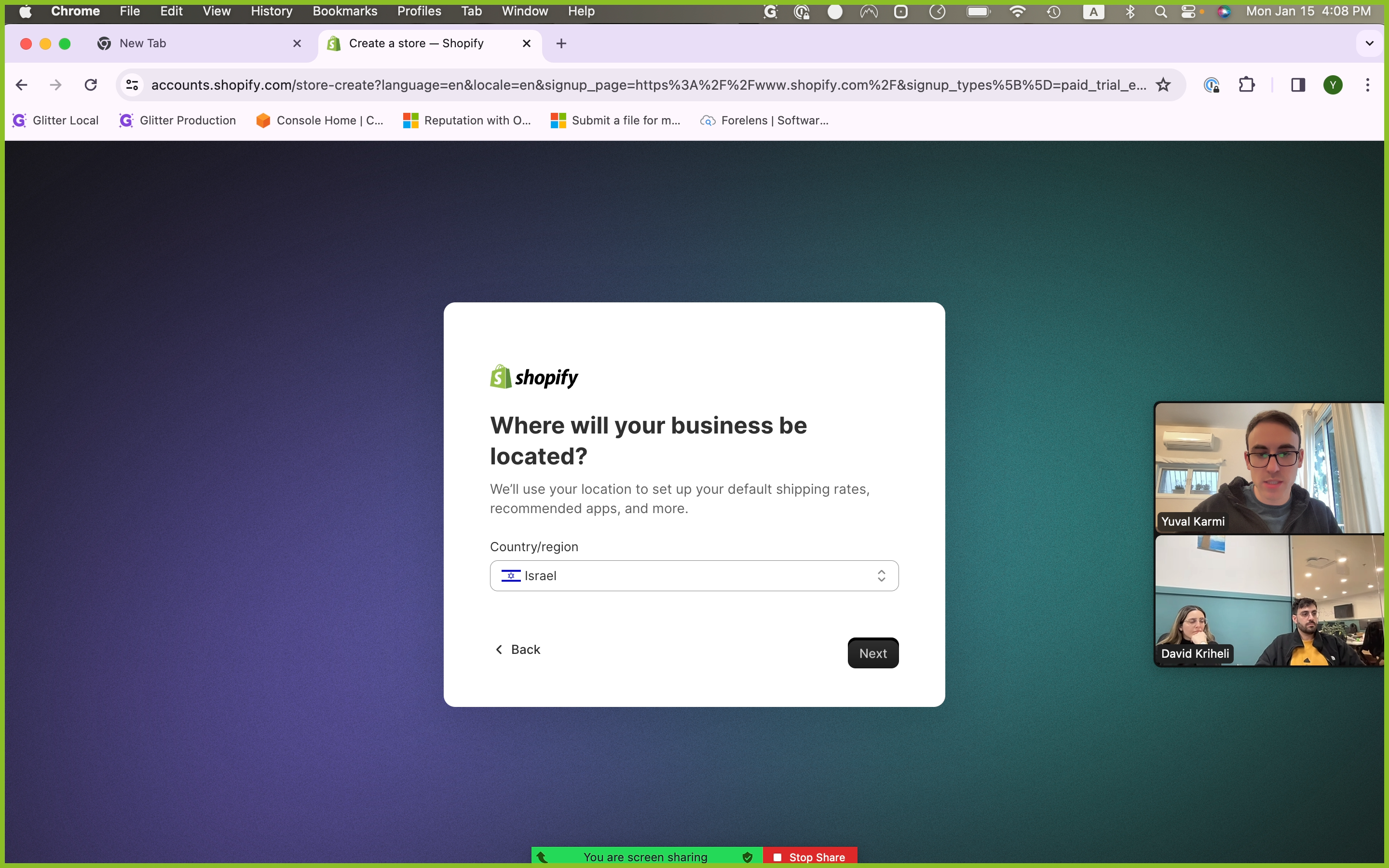Image resolution: width=1389 pixels, height=868 pixels.
Task: Open the View menu
Action: (x=217, y=12)
